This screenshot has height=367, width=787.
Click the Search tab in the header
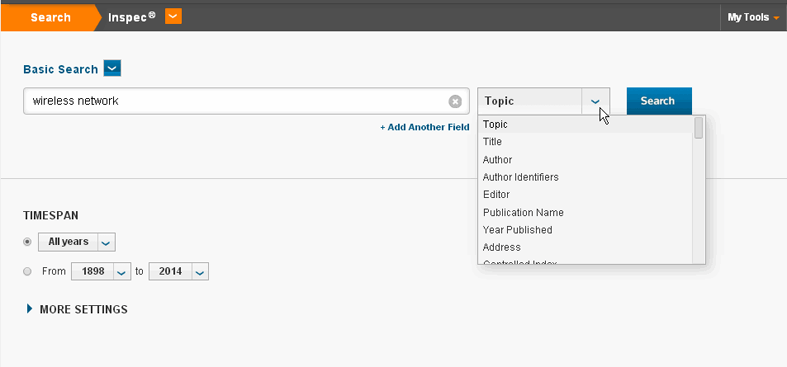[50, 18]
